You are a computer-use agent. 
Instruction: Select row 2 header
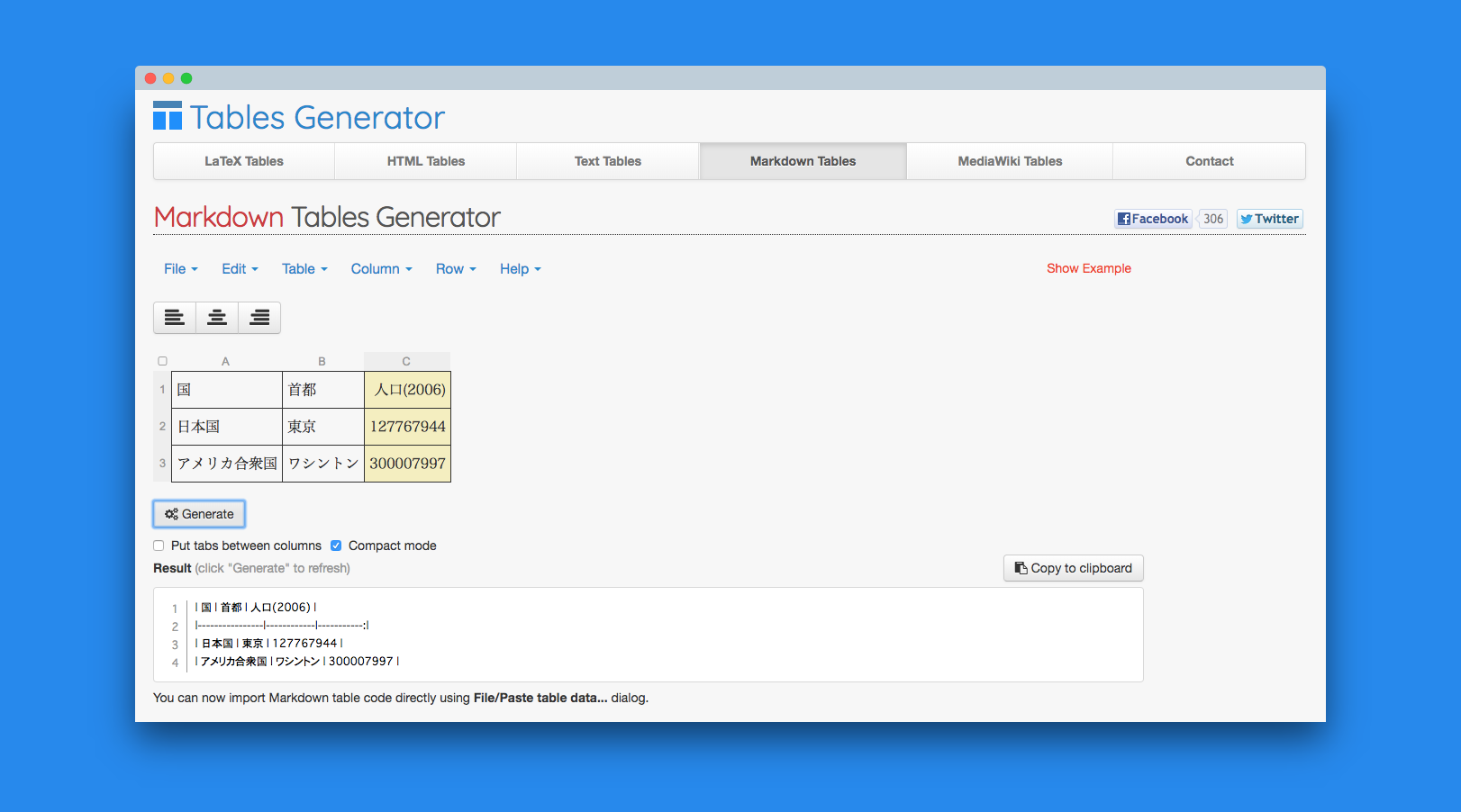[x=162, y=427]
